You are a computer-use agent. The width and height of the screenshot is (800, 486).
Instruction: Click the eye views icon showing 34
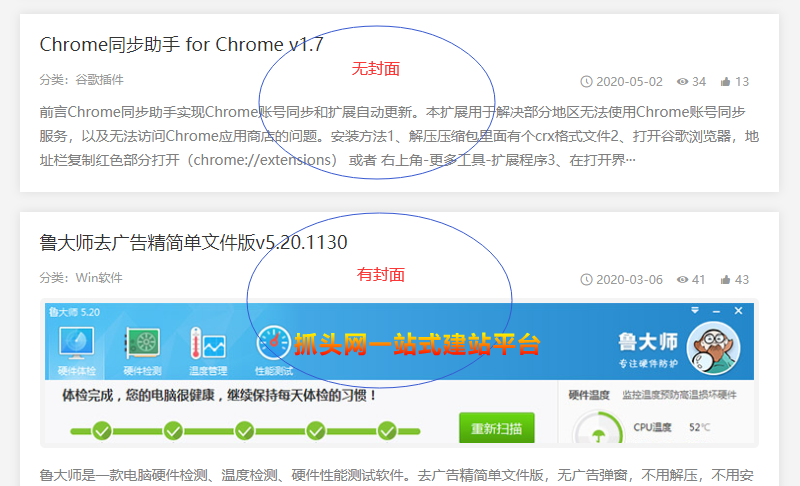682,82
